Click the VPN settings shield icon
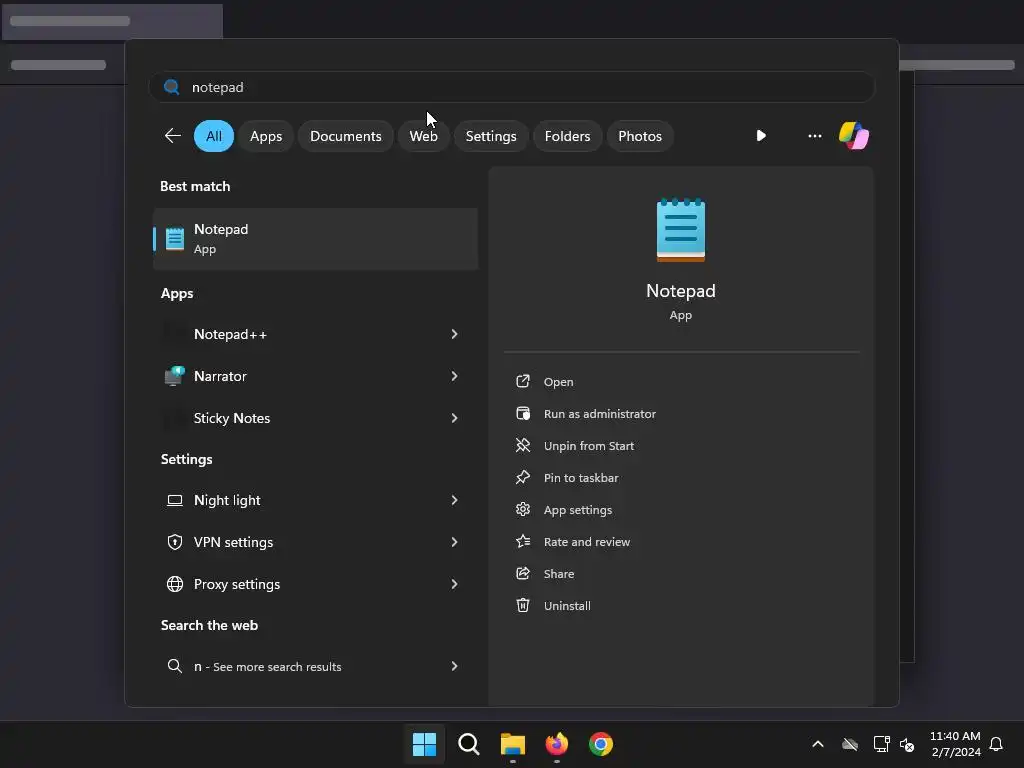Viewport: 1024px width, 768px height. (174, 542)
